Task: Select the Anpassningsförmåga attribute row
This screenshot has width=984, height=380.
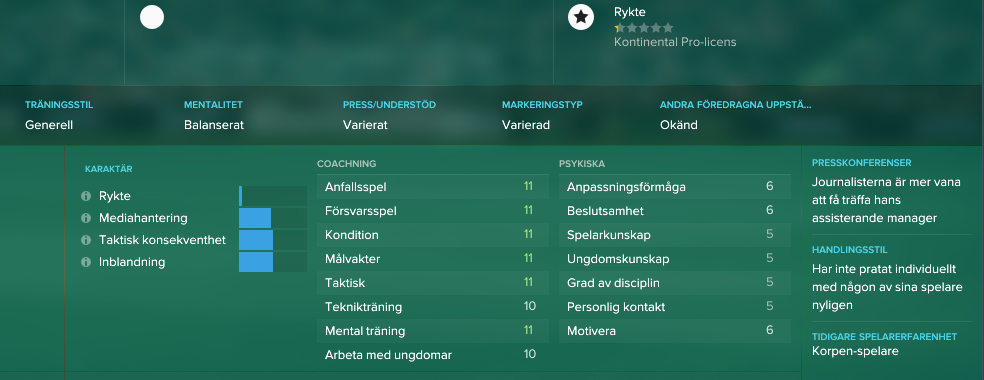Action: (675, 187)
